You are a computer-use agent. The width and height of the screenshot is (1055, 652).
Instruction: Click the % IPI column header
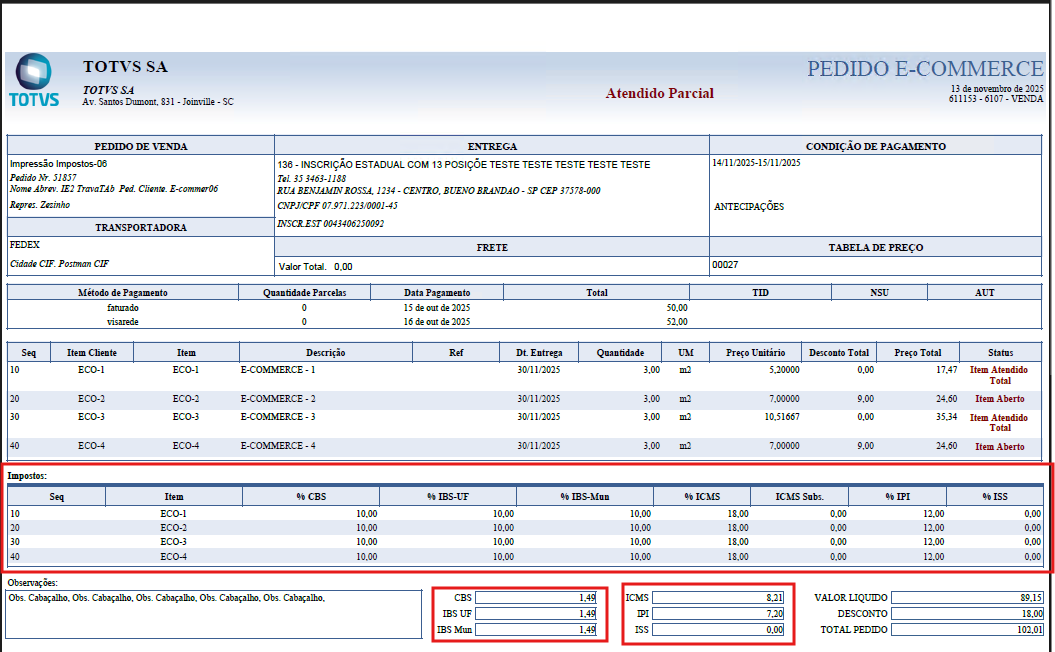(898, 497)
